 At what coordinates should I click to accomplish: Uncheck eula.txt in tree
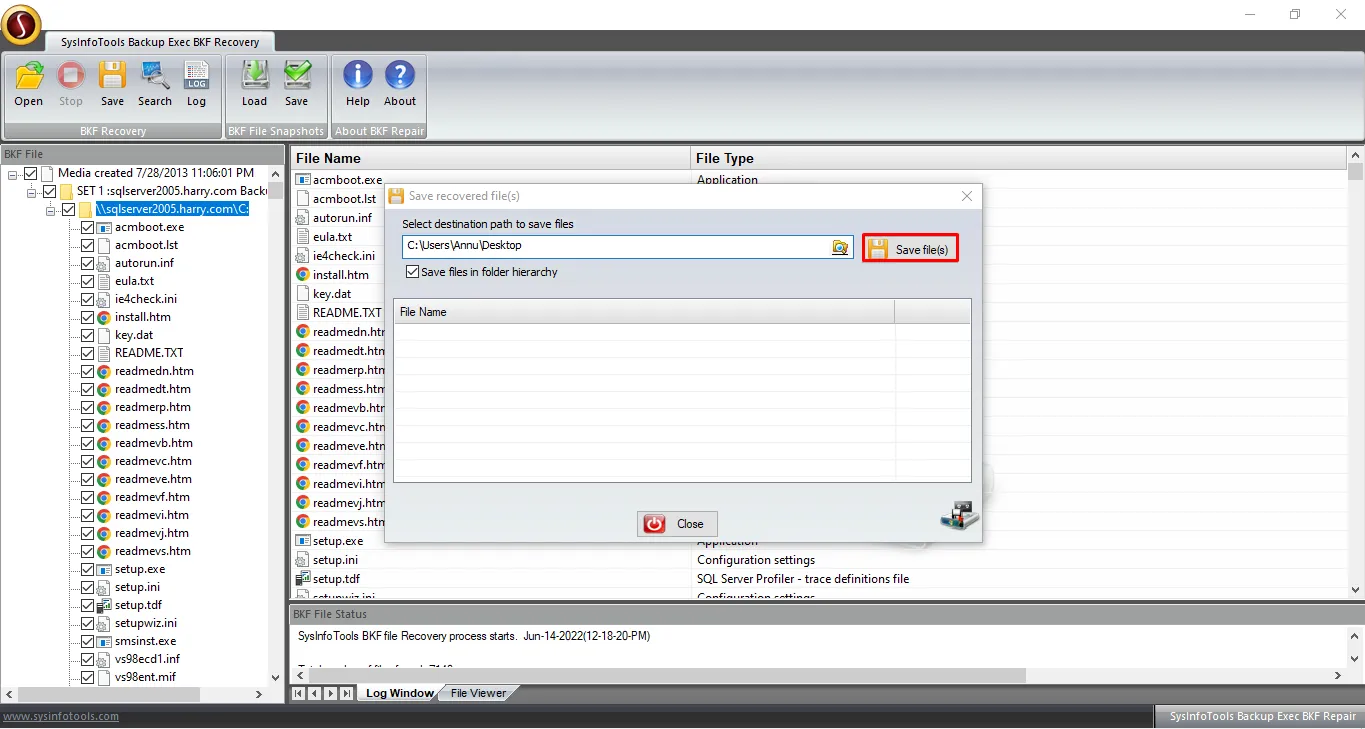[87, 281]
